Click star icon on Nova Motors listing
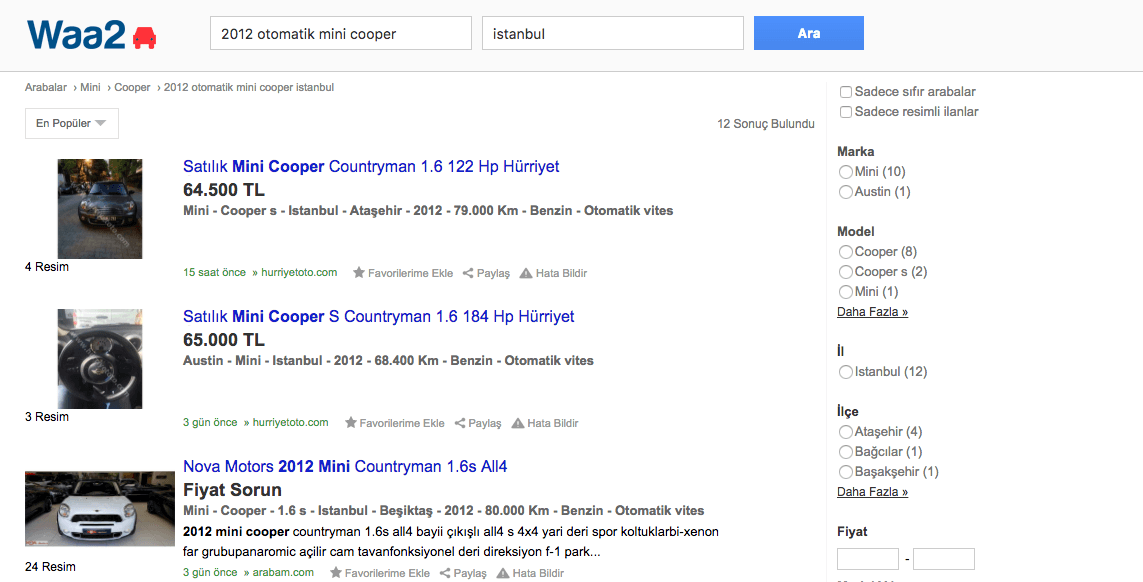This screenshot has width=1143, height=582. pos(336,573)
